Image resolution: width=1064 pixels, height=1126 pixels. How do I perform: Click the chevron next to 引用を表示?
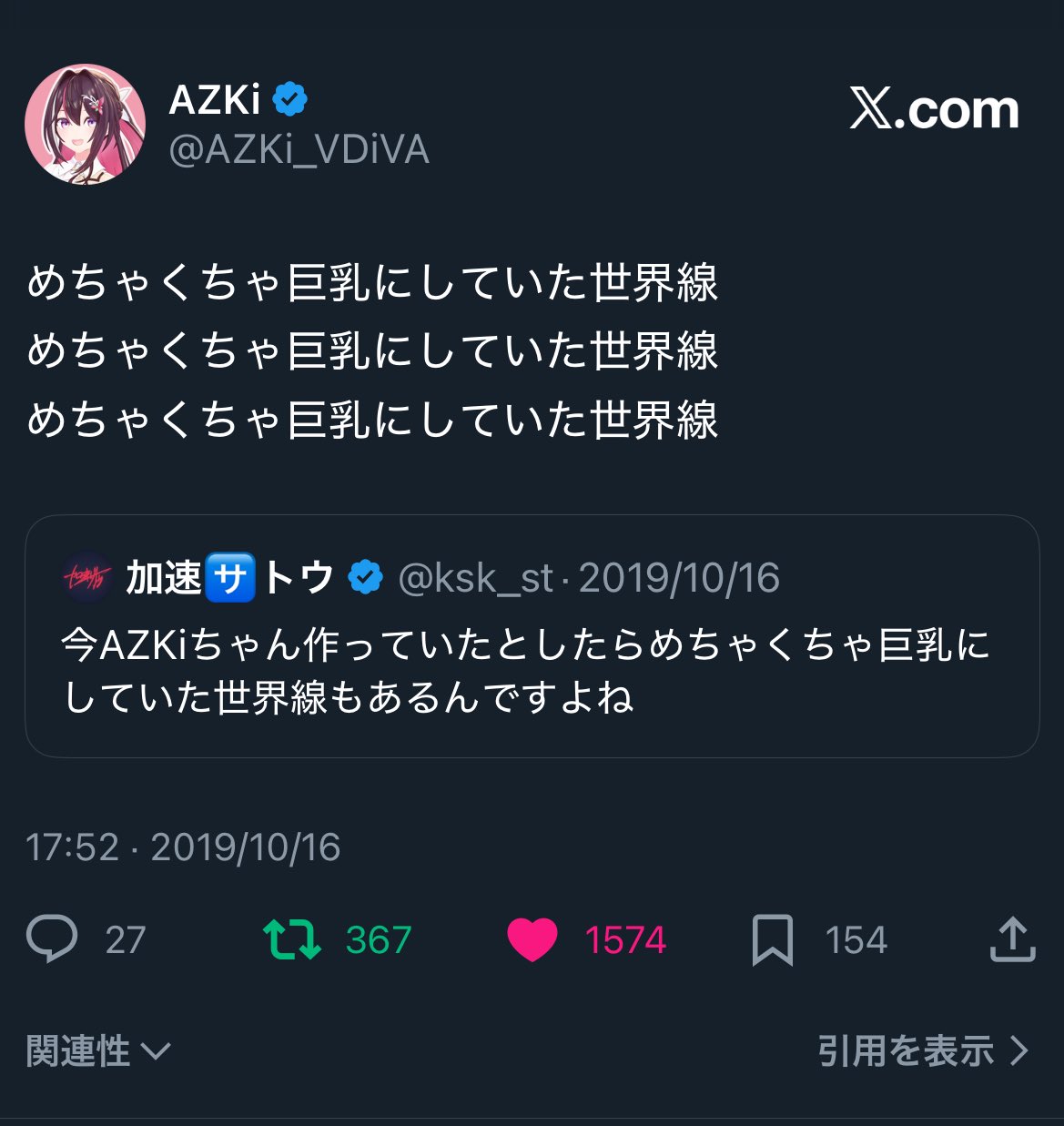point(1019,1051)
